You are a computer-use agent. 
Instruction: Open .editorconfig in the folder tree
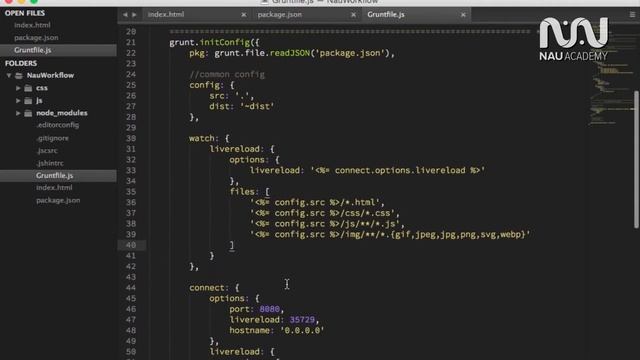click(x=58, y=125)
